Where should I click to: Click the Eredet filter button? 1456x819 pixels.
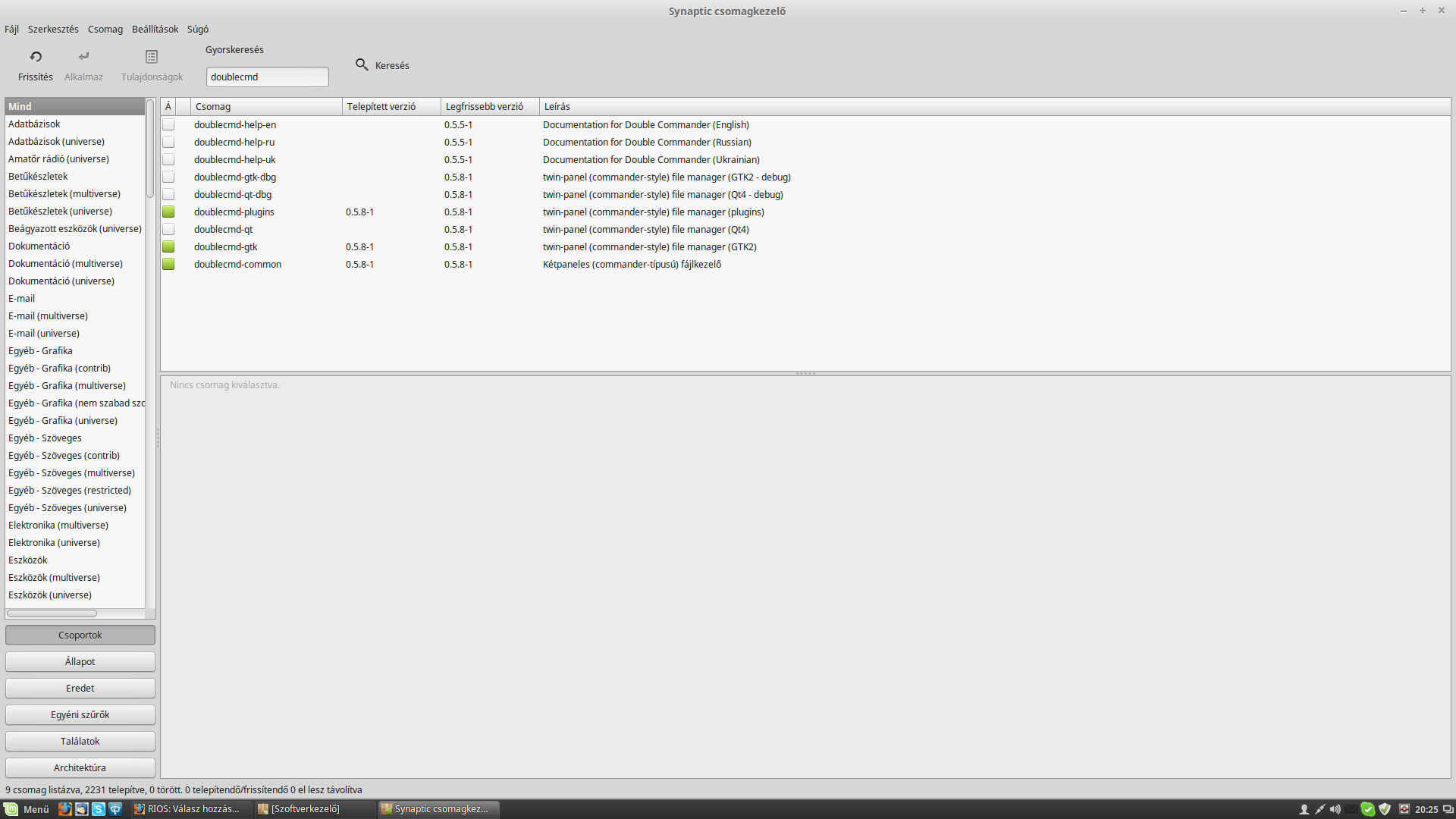(x=80, y=689)
